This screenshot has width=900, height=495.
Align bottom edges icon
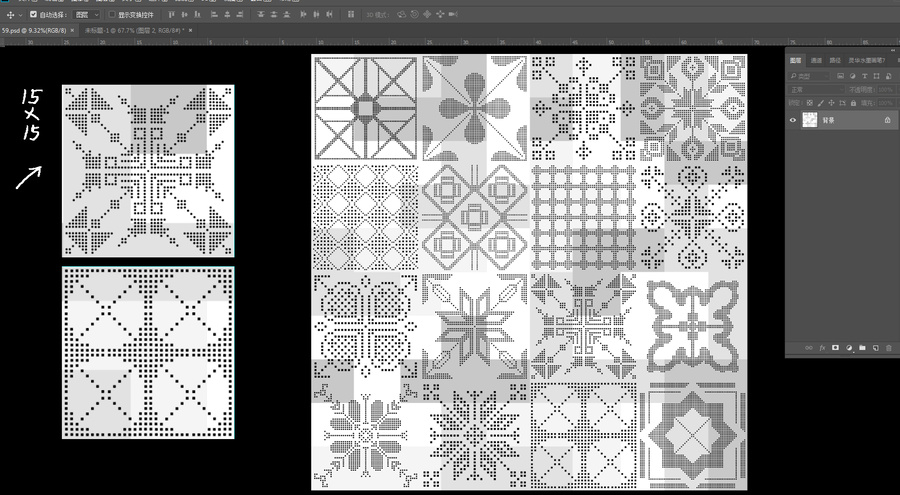tap(197, 14)
